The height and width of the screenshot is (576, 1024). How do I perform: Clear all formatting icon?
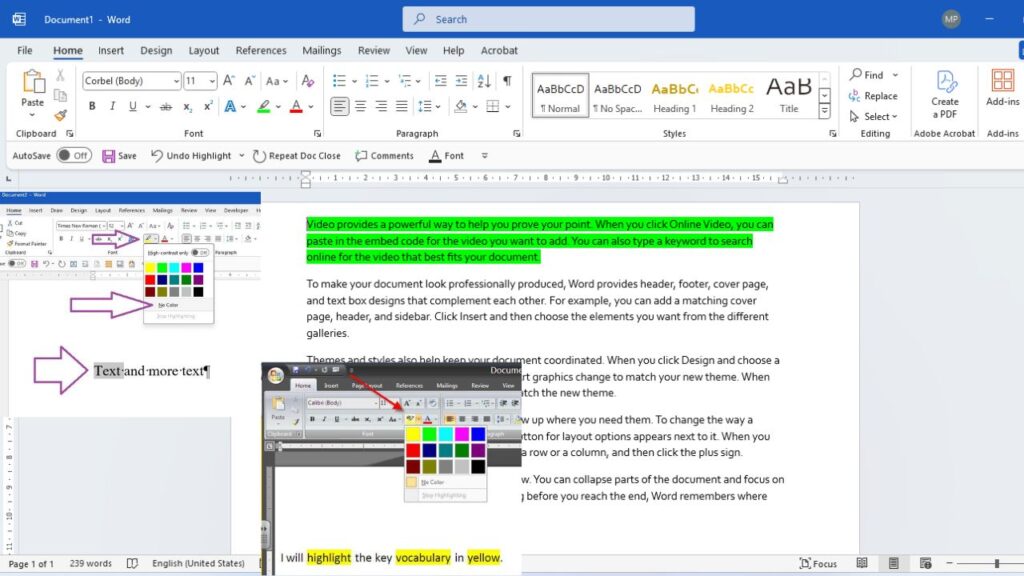point(308,80)
